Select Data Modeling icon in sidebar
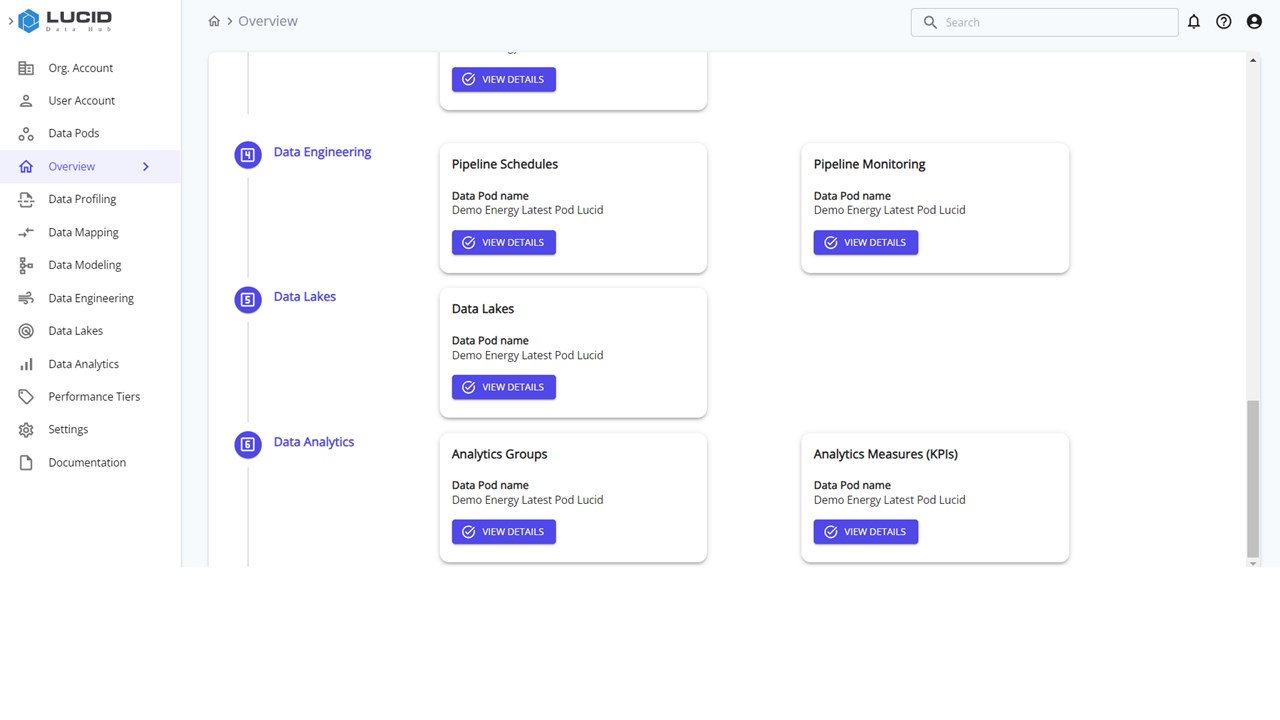This screenshot has width=1280, height=720. tap(27, 265)
